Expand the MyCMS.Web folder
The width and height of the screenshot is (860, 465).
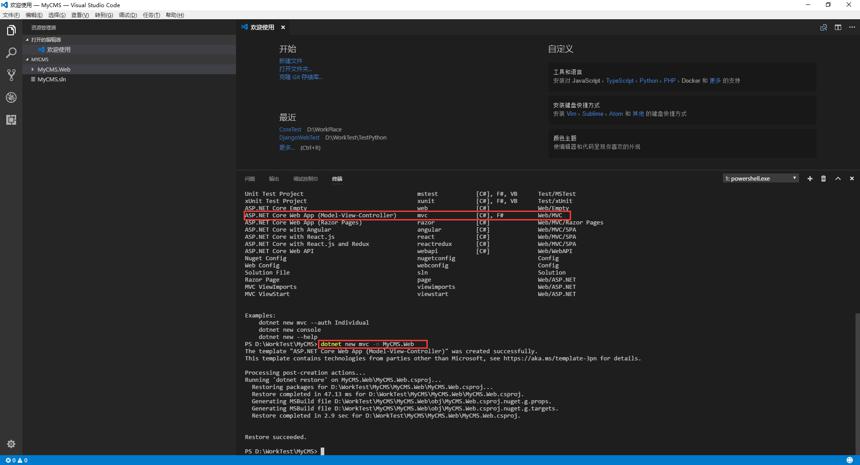pyautogui.click(x=54, y=70)
